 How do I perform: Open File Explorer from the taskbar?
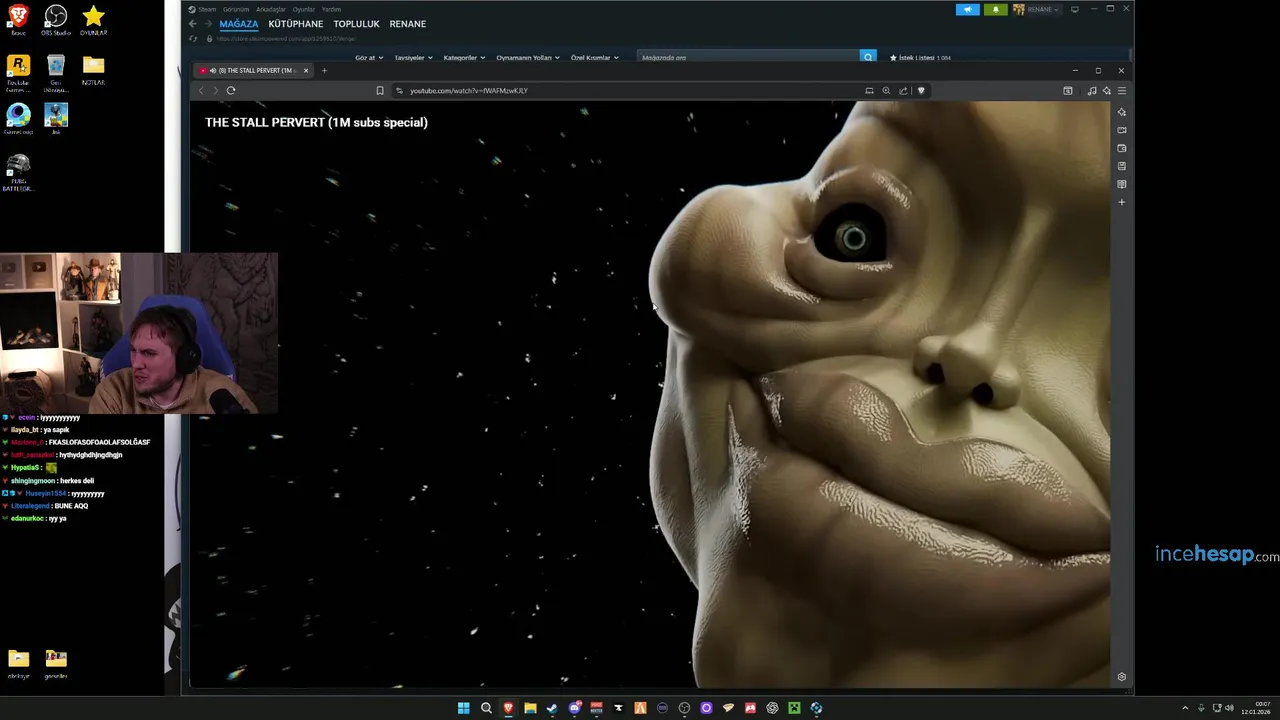click(530, 708)
